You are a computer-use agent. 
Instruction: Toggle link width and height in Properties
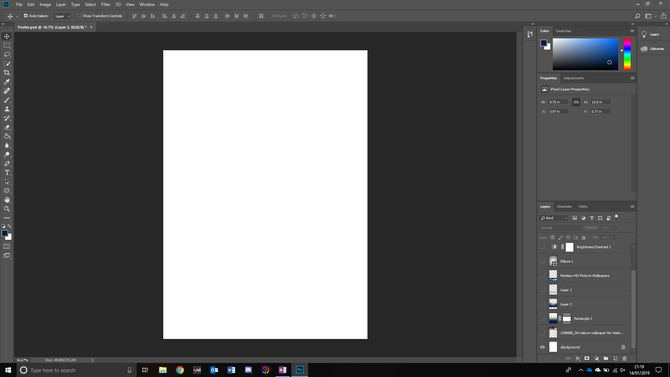pos(576,102)
